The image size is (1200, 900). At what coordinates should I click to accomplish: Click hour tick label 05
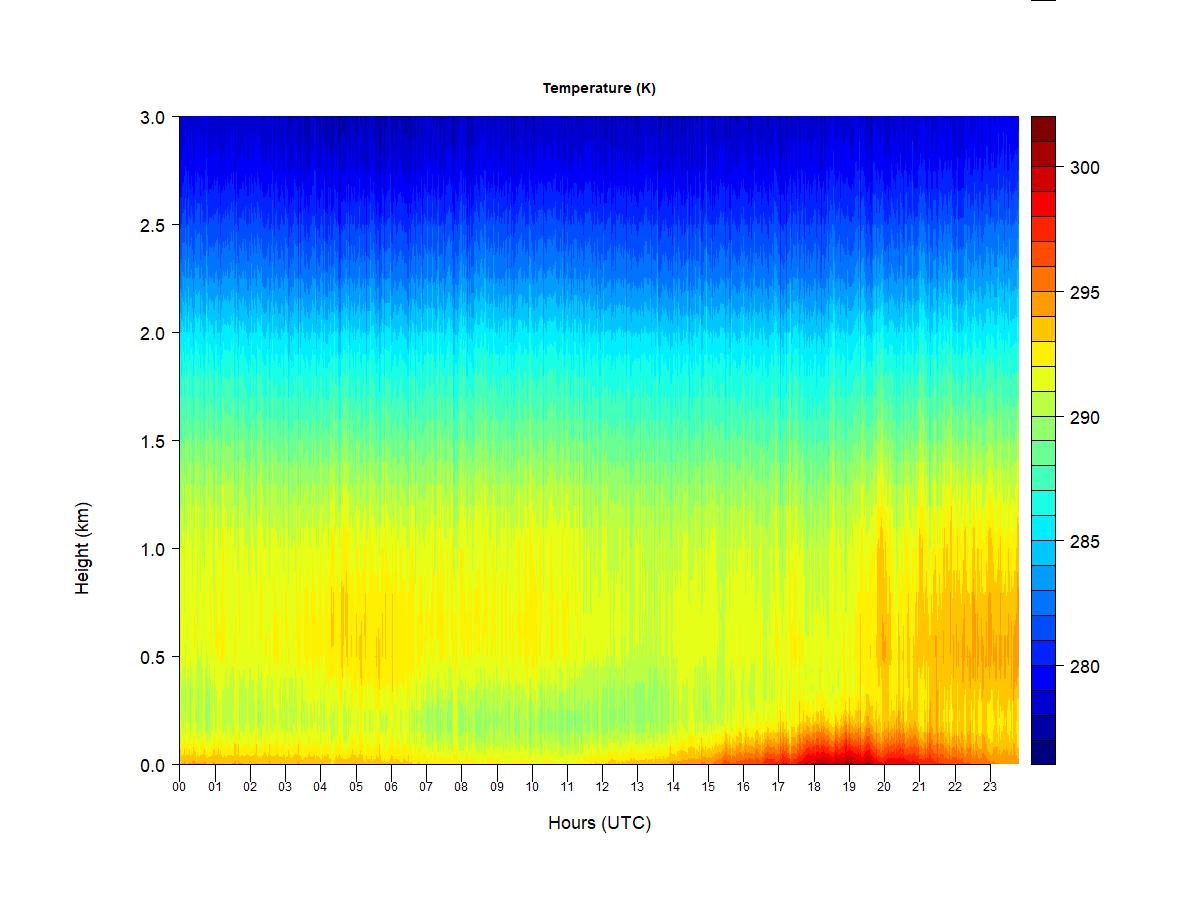point(356,787)
